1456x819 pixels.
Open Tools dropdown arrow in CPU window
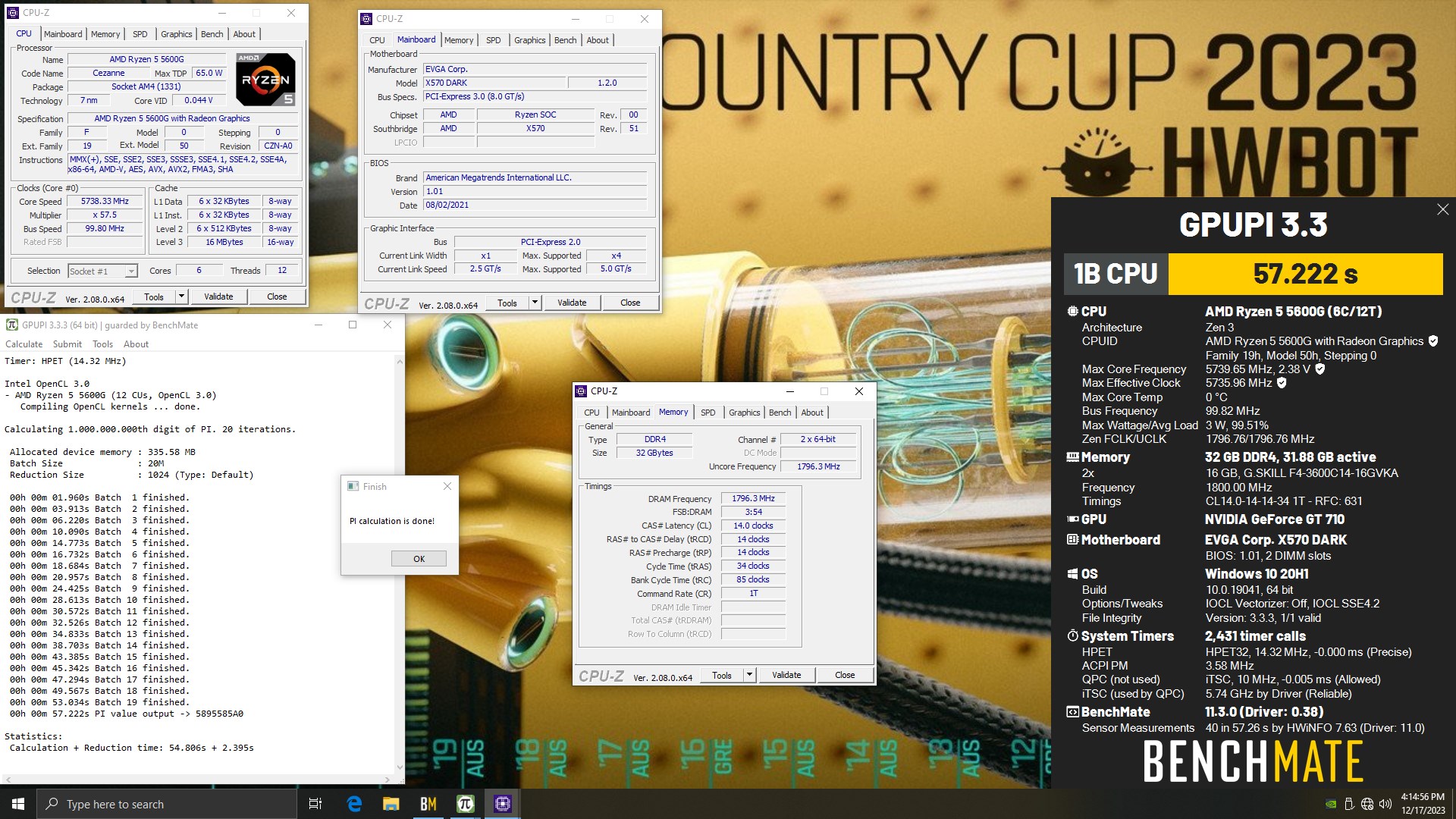click(x=181, y=297)
